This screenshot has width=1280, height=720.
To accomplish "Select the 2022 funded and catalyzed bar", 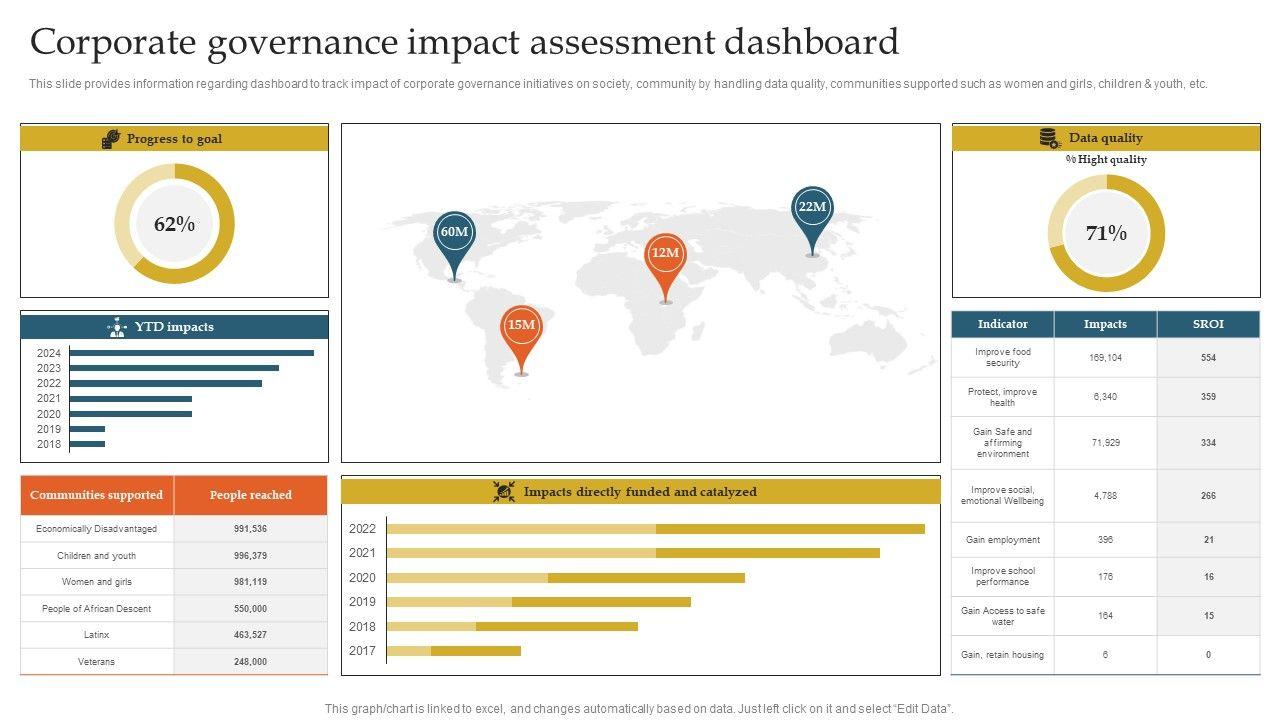I will [x=655, y=529].
